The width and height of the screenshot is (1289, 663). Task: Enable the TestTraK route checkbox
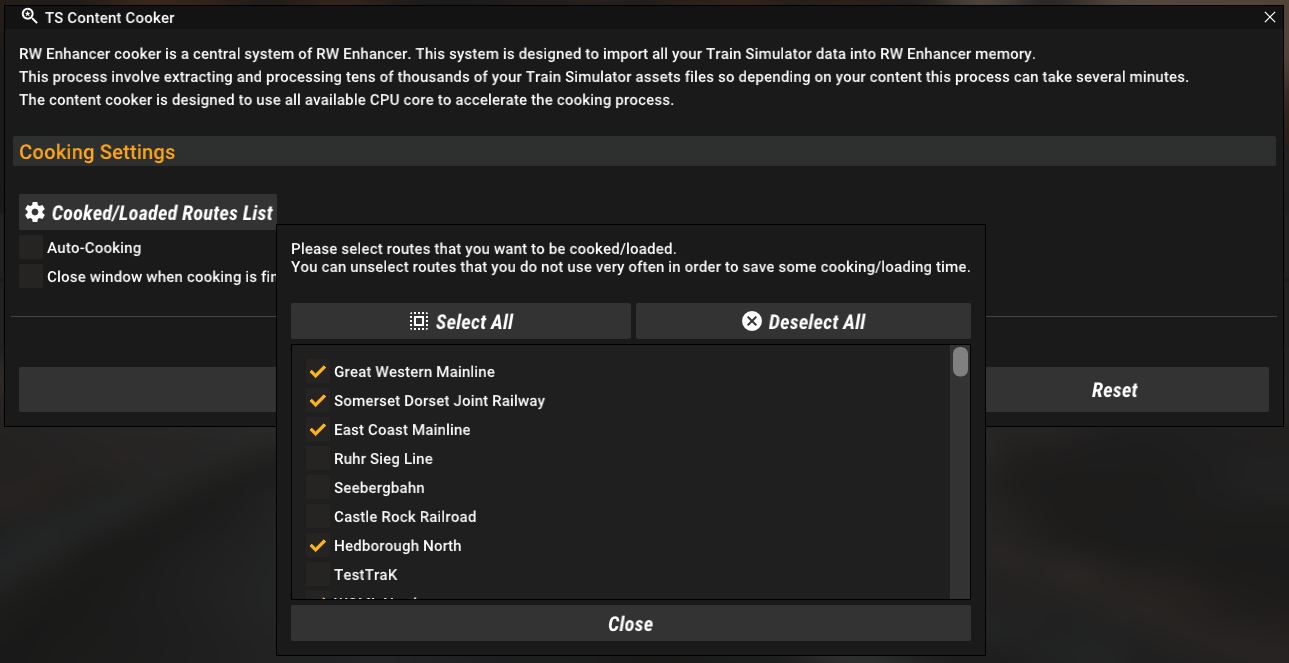[x=318, y=575]
